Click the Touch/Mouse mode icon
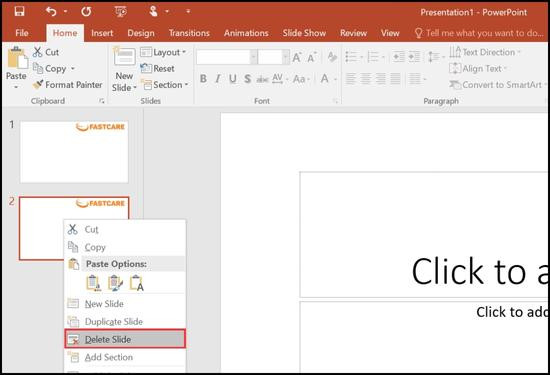 click(x=153, y=12)
